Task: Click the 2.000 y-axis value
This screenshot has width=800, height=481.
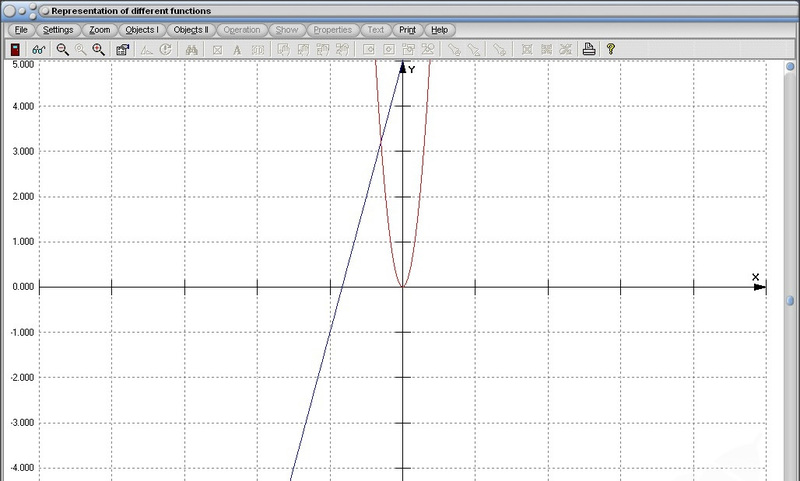Action: (x=23, y=197)
